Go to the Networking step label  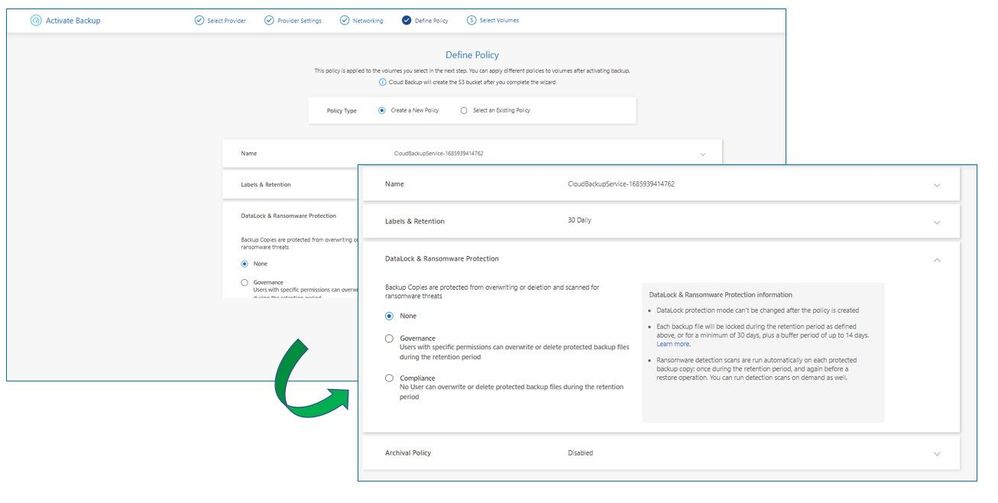click(x=368, y=21)
